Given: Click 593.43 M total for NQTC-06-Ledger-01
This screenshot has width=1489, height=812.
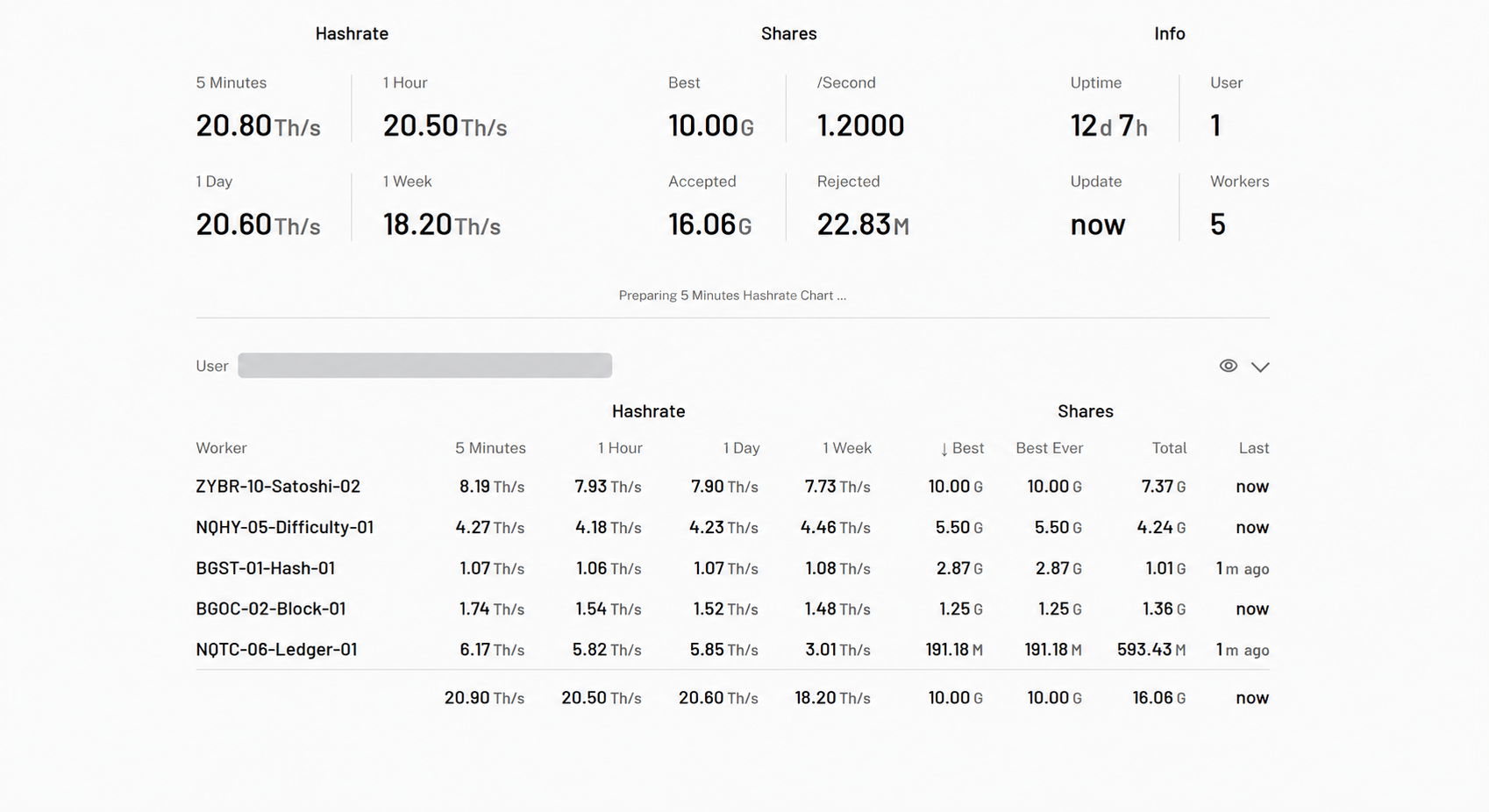Looking at the screenshot, I should [1151, 650].
